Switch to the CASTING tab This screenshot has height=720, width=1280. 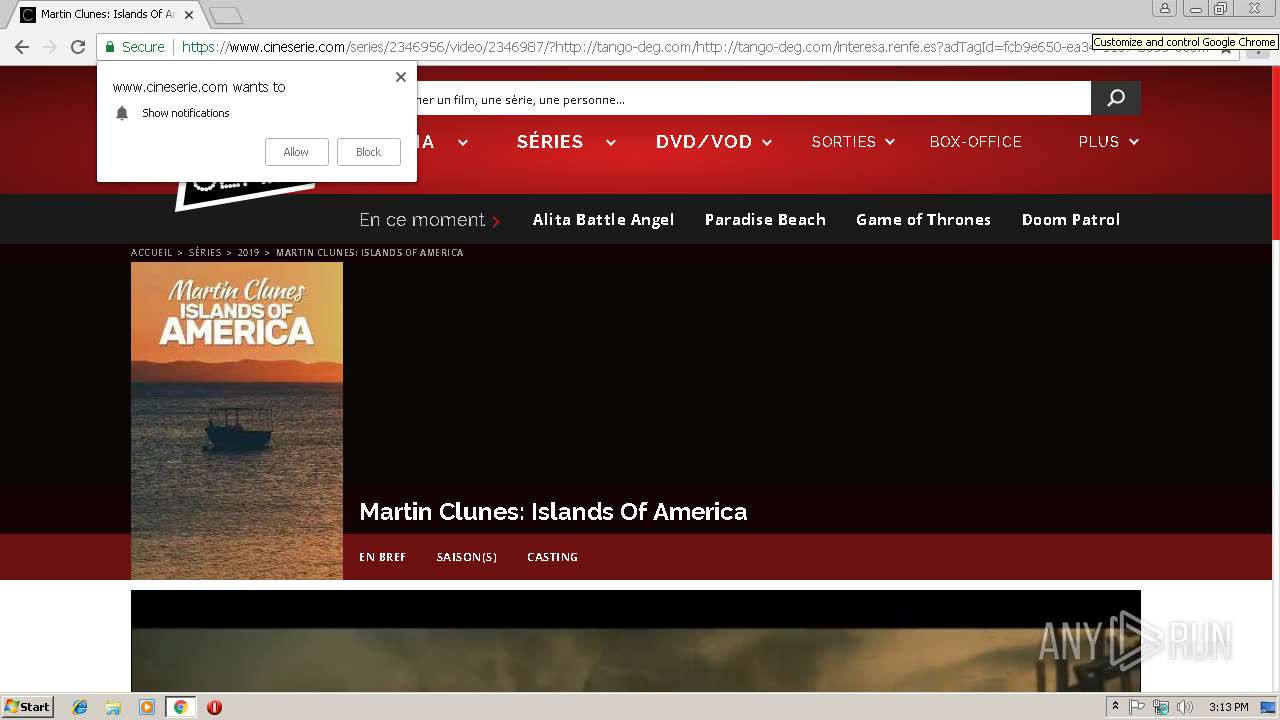(x=552, y=557)
